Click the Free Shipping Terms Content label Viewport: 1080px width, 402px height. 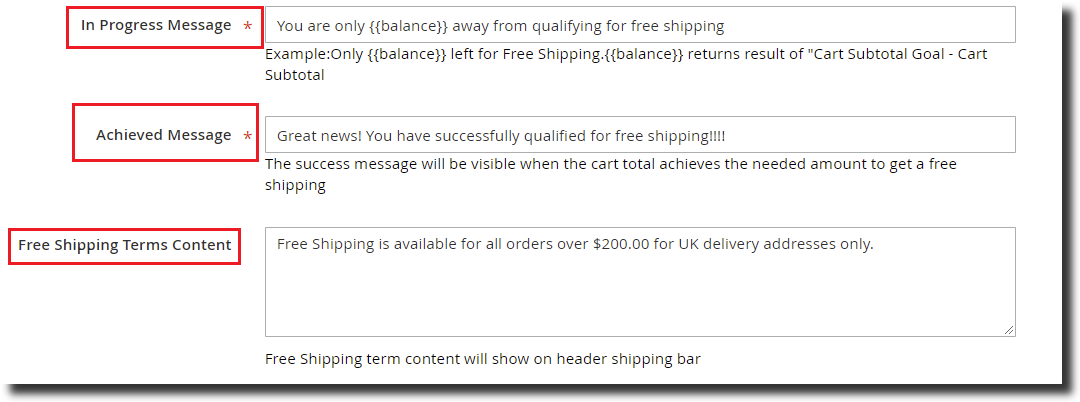click(x=124, y=245)
